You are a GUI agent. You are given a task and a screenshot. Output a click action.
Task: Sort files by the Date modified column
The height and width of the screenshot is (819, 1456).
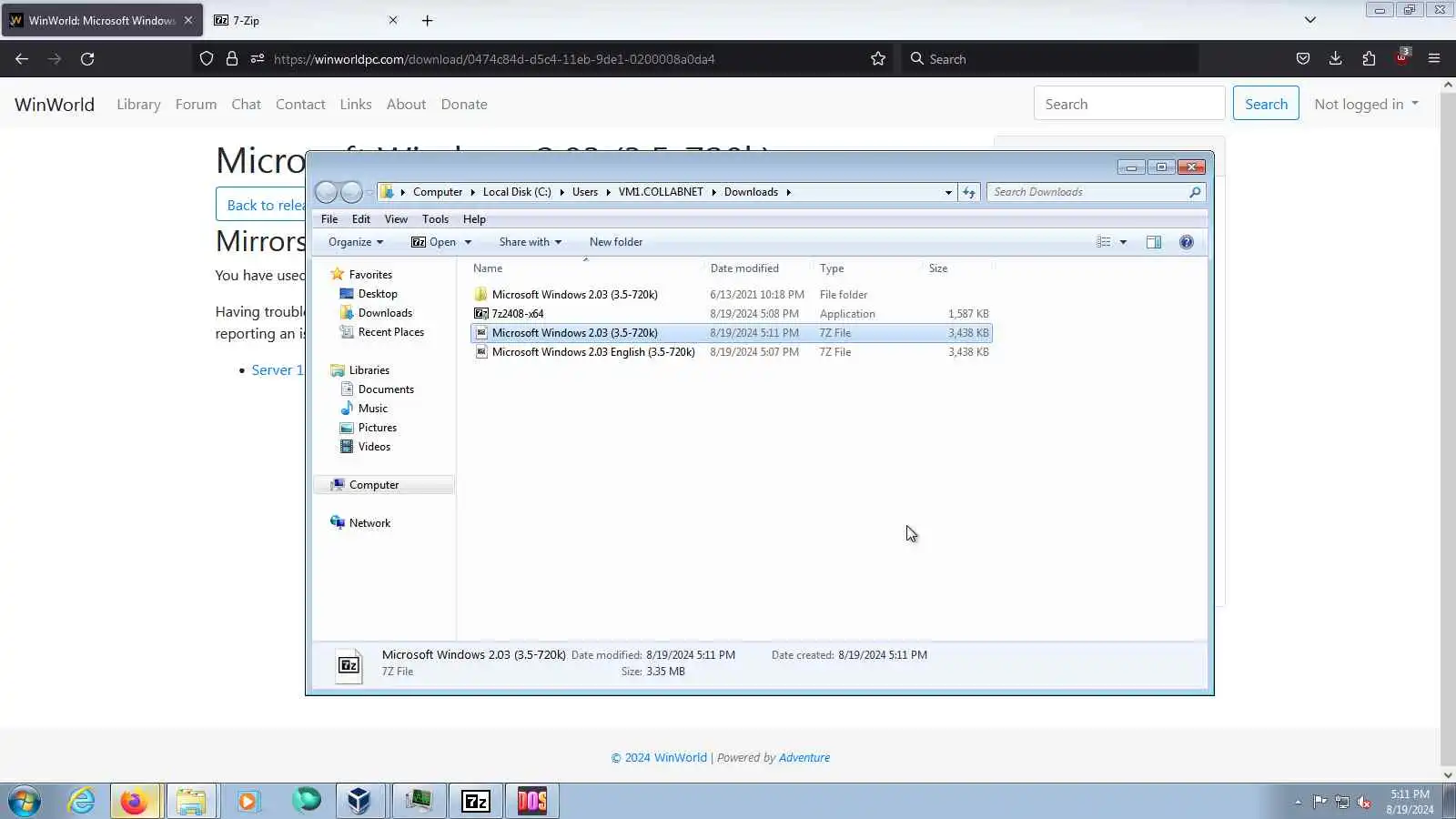point(759,268)
